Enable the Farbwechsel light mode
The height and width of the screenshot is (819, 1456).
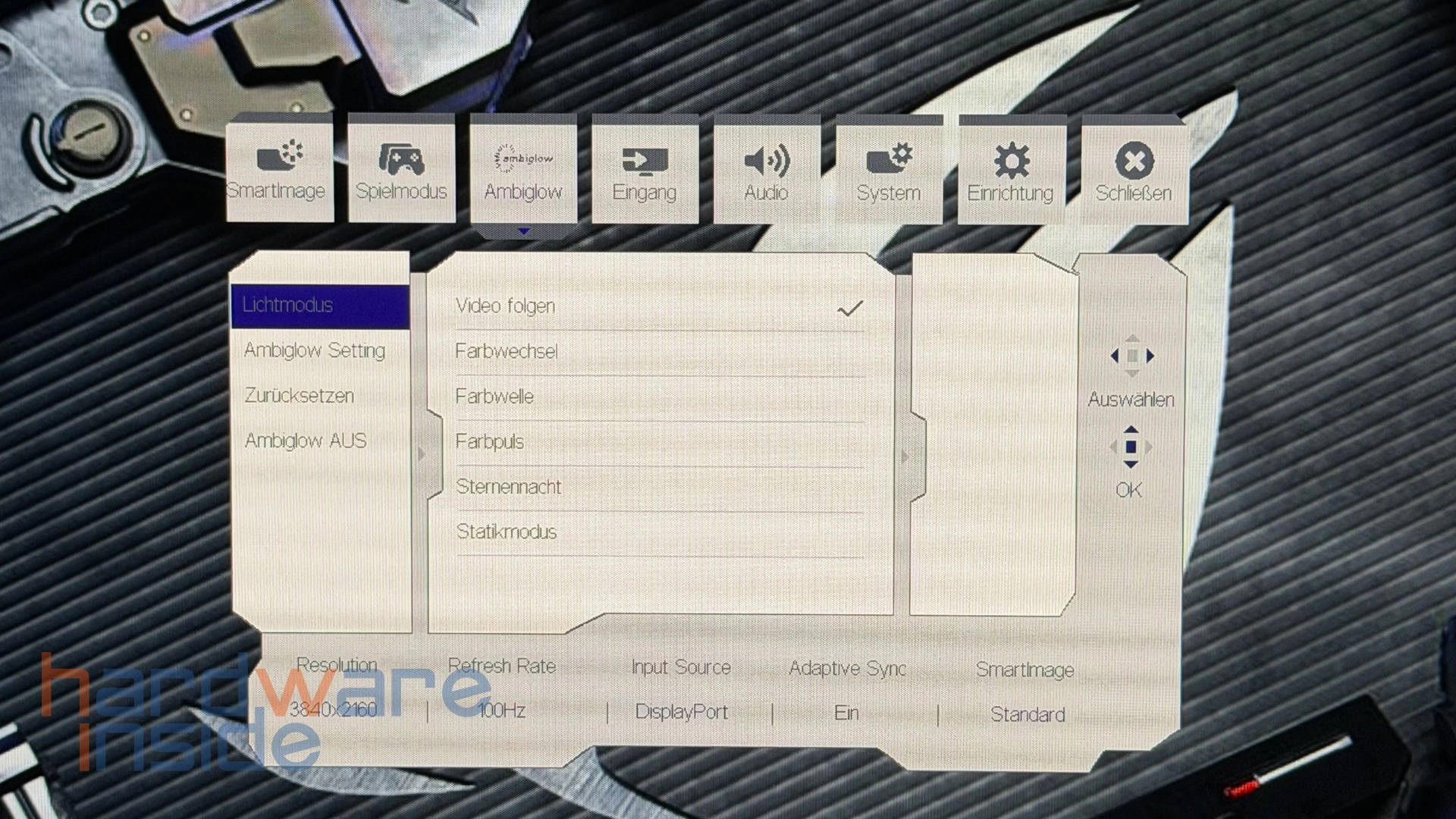(506, 352)
